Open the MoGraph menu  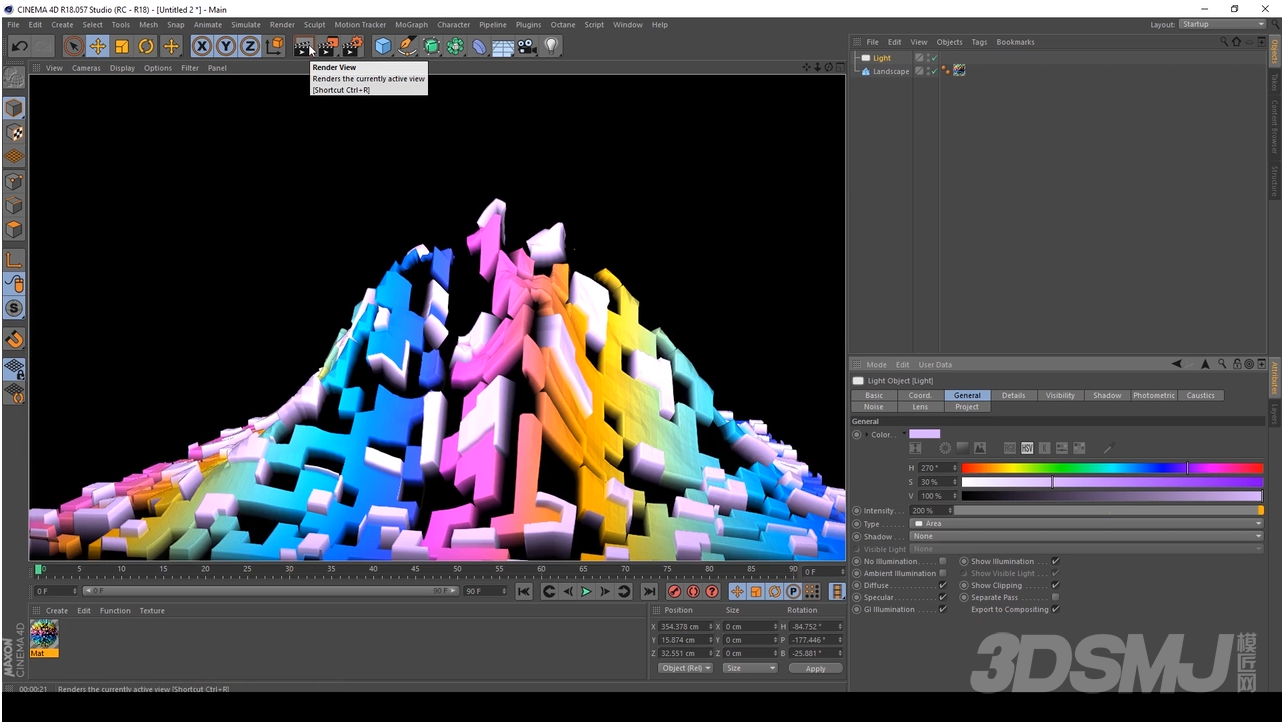(x=411, y=24)
